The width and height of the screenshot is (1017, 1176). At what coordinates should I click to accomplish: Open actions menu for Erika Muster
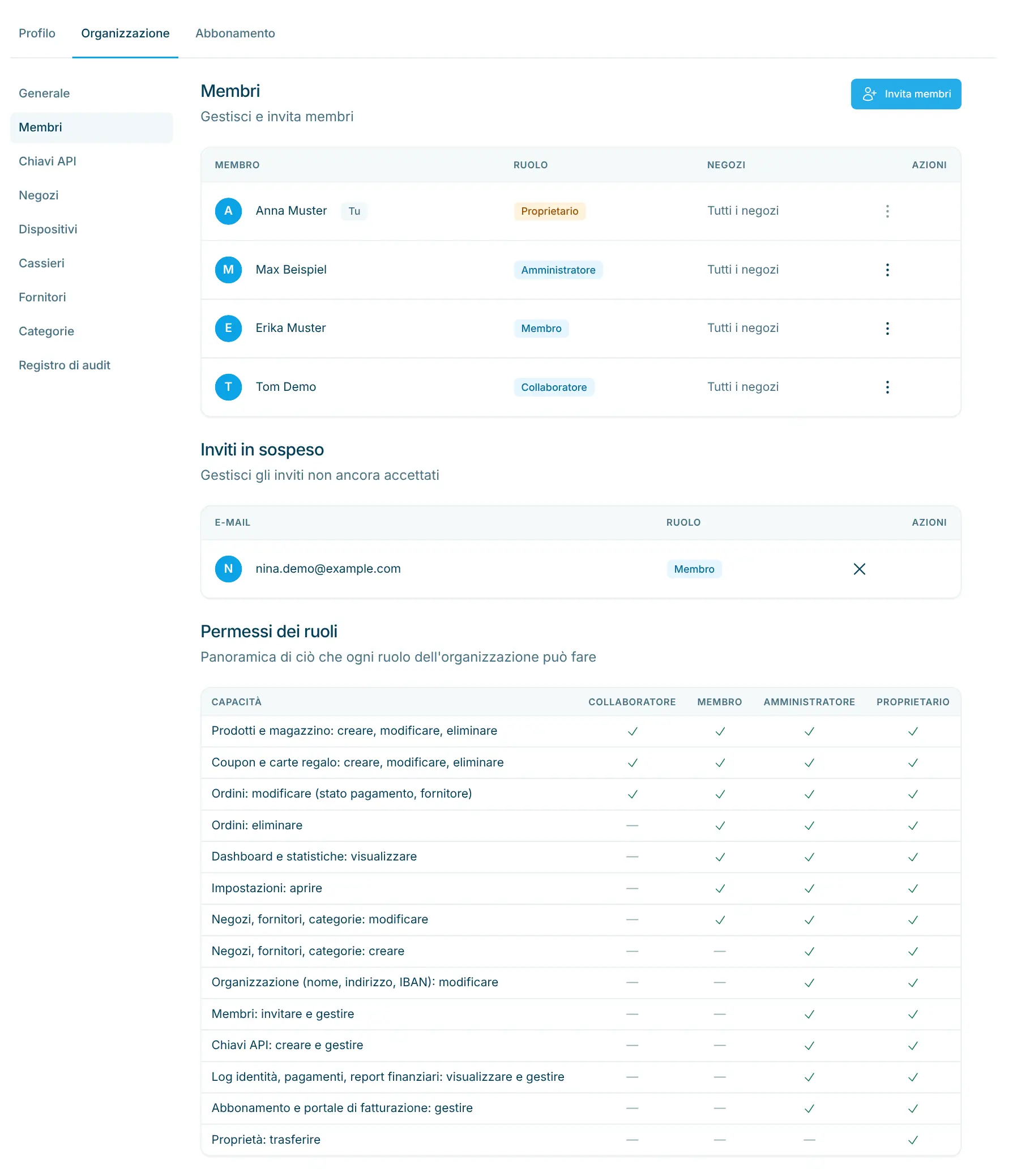887,328
